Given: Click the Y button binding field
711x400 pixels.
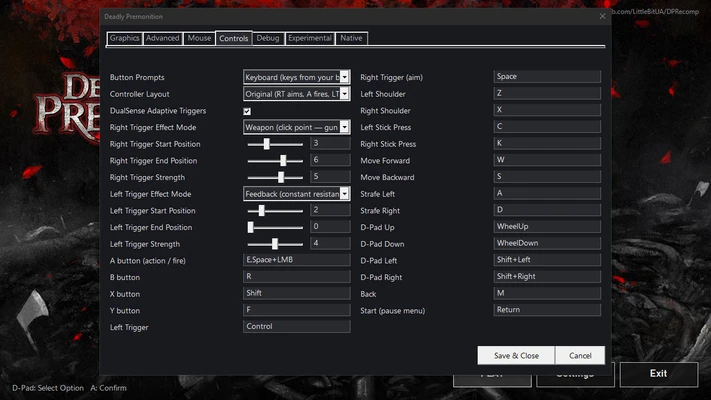Looking at the screenshot, I should click(x=297, y=310).
